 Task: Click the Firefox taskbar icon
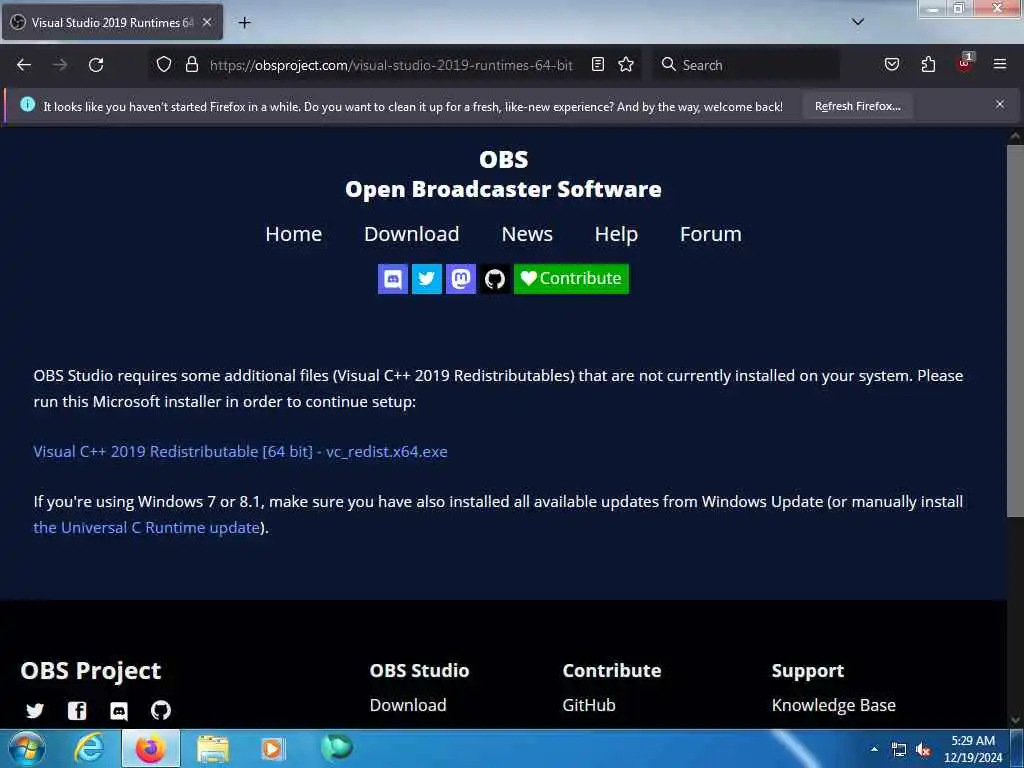tap(151, 748)
